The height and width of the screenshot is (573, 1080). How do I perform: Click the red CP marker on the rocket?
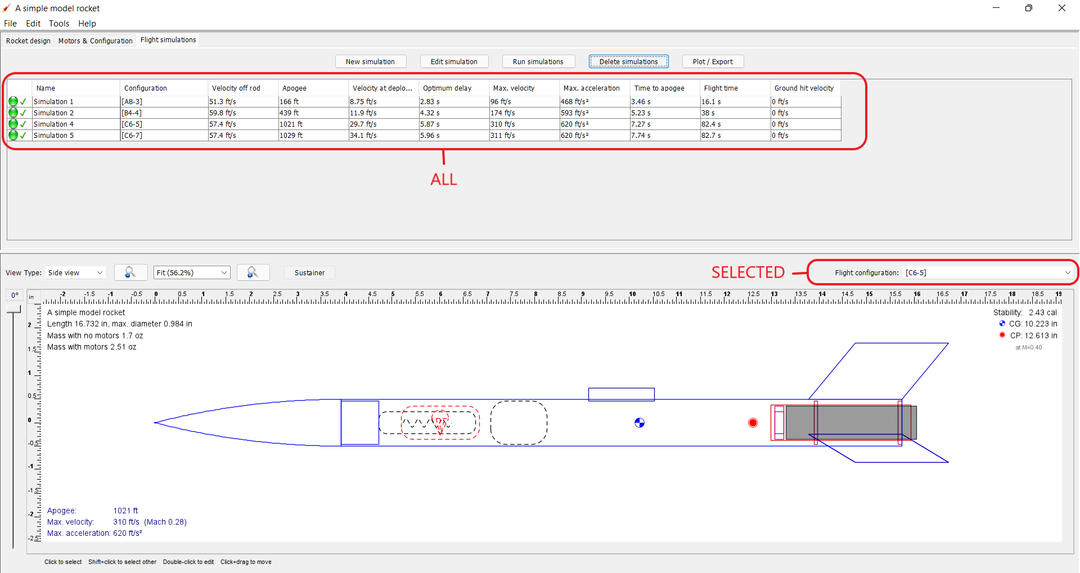(753, 423)
